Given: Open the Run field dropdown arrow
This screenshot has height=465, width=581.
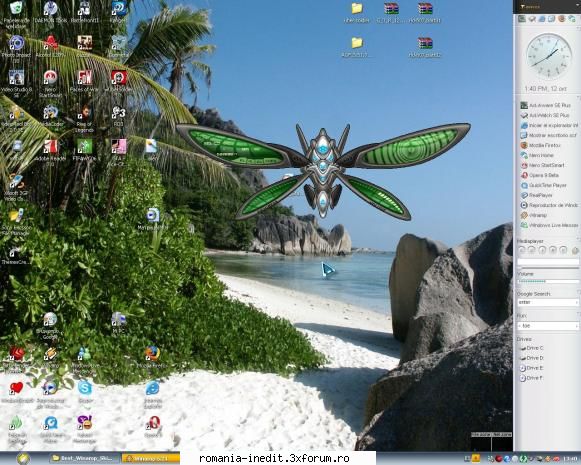Looking at the screenshot, I should 576,326.
